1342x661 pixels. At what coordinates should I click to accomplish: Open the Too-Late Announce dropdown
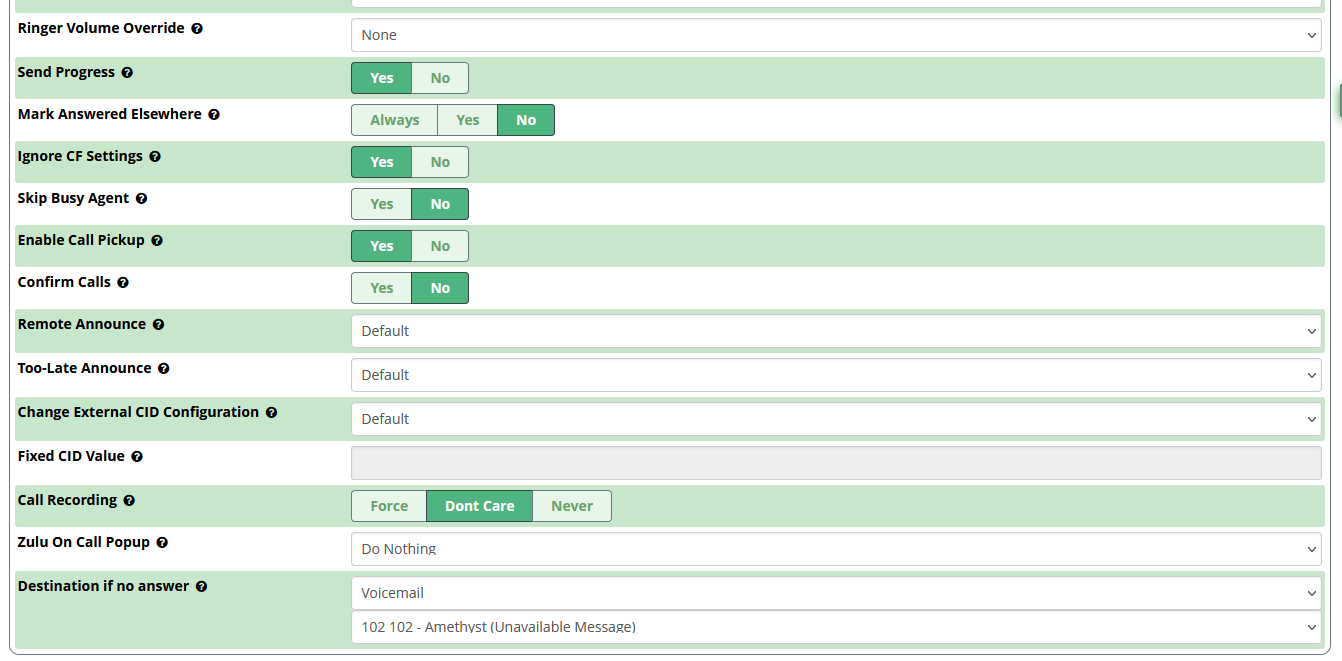click(836, 375)
